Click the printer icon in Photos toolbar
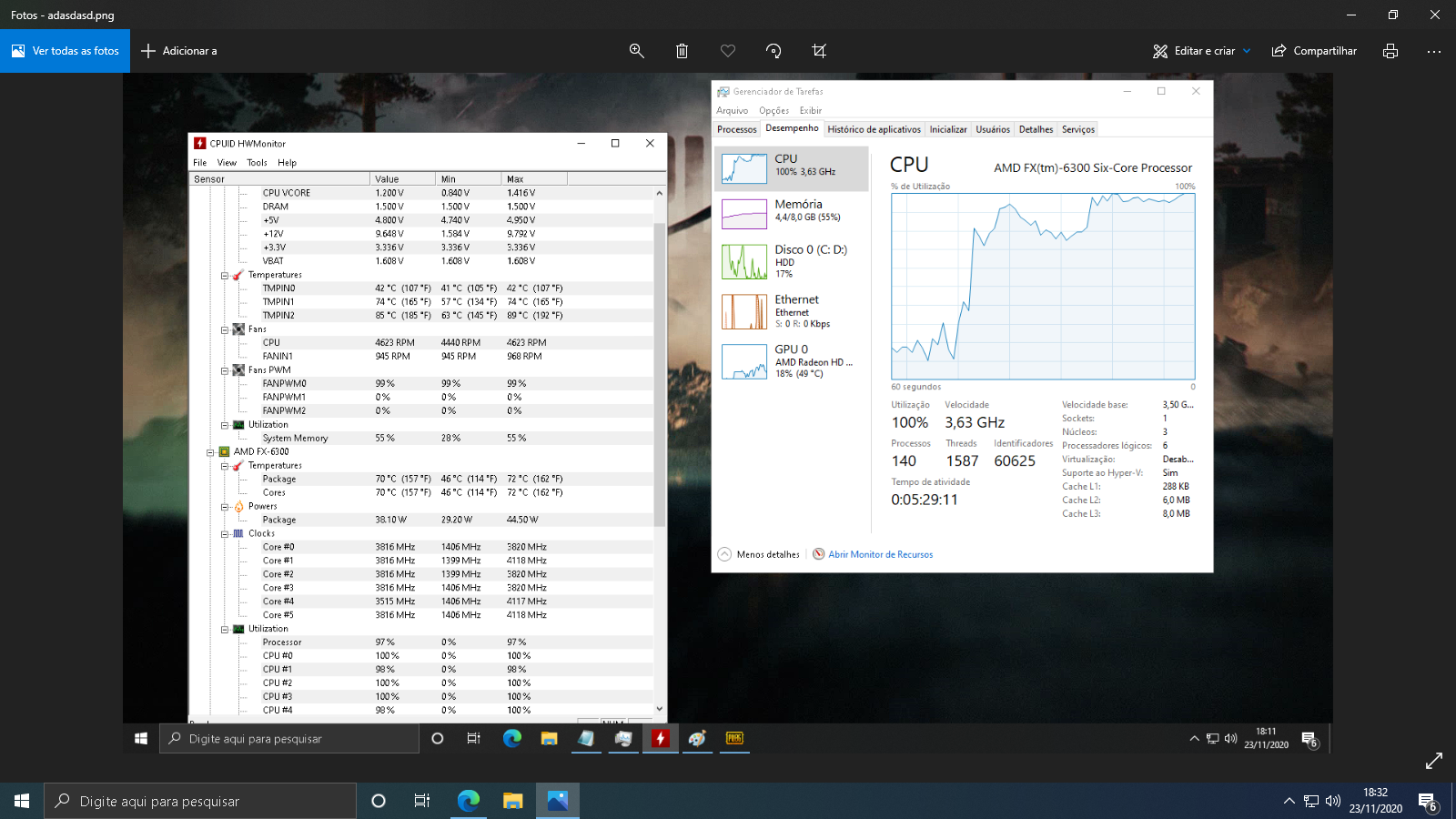This screenshot has height=819, width=1456. pos(1390,51)
